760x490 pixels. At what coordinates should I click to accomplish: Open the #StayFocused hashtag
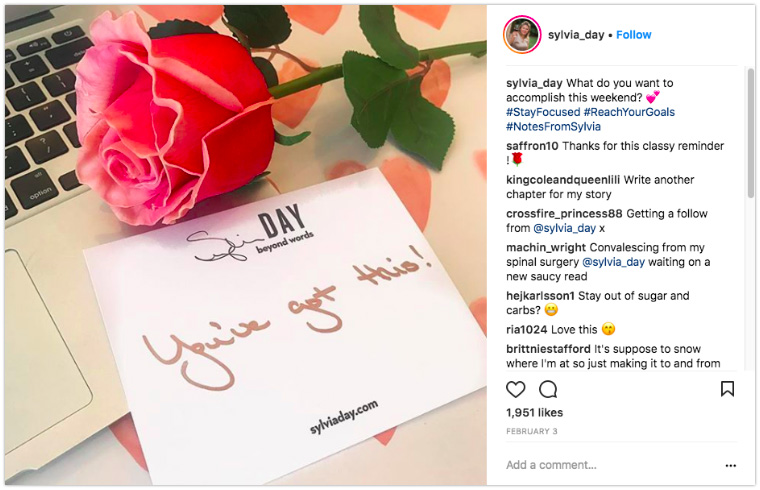pos(543,112)
